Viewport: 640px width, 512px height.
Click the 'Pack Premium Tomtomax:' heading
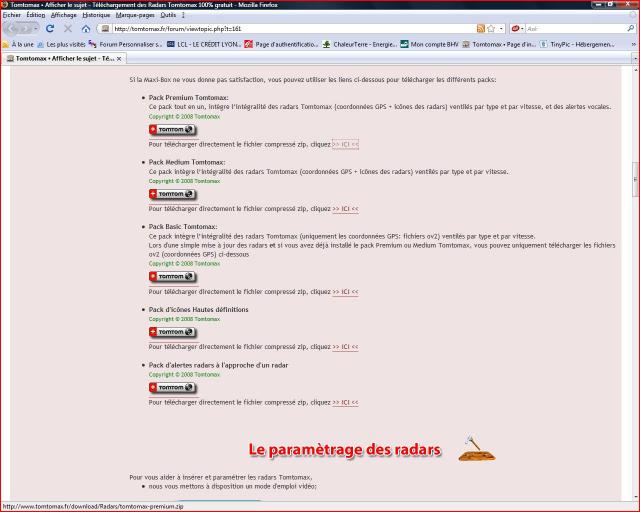(x=189, y=98)
